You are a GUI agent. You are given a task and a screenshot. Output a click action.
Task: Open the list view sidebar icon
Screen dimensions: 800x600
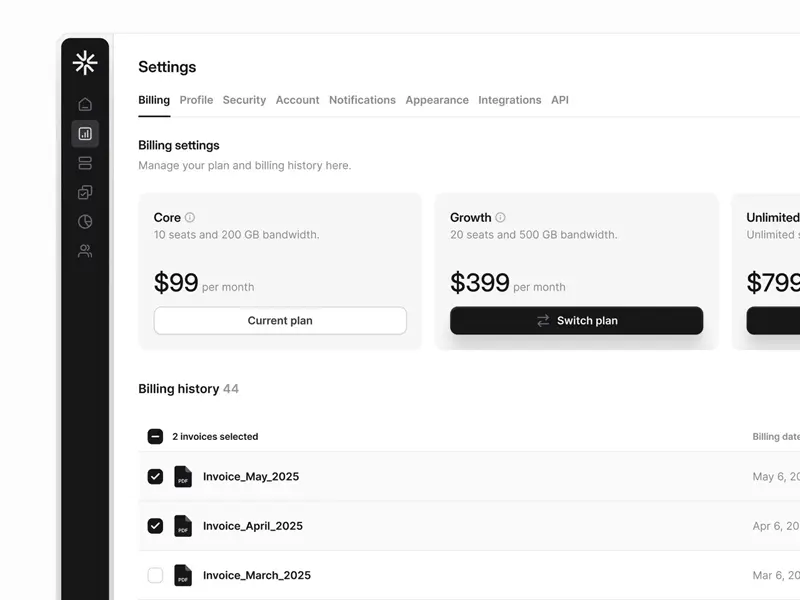pos(85,163)
